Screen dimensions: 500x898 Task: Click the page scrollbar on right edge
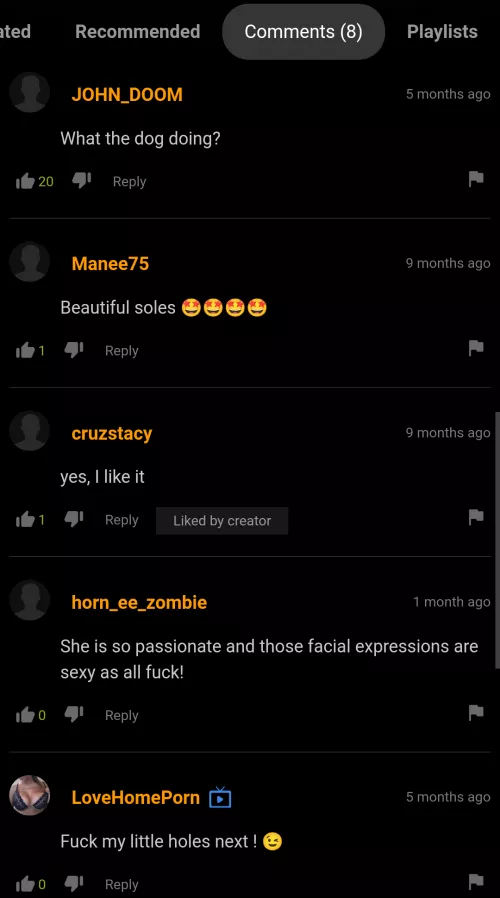point(497,538)
